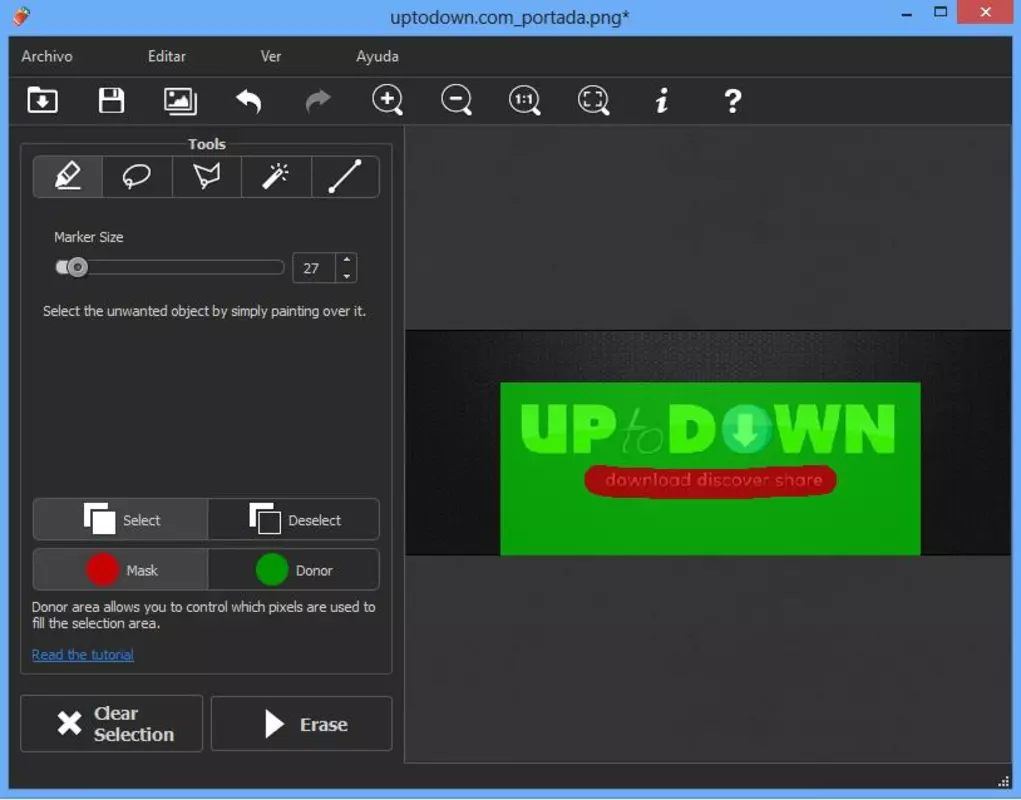Screen dimensions: 1021x800
Task: Select the Line tool
Action: [x=345, y=176]
